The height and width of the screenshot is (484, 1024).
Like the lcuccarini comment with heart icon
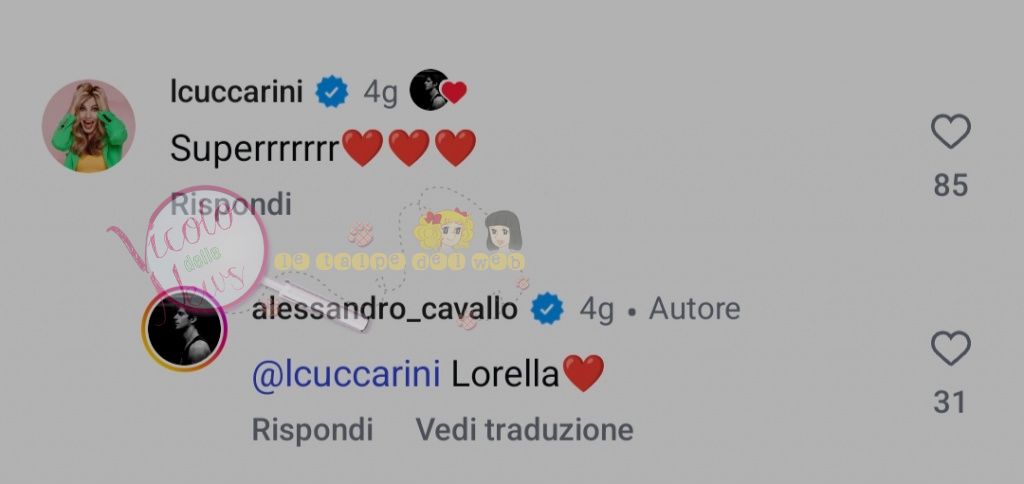point(950,131)
